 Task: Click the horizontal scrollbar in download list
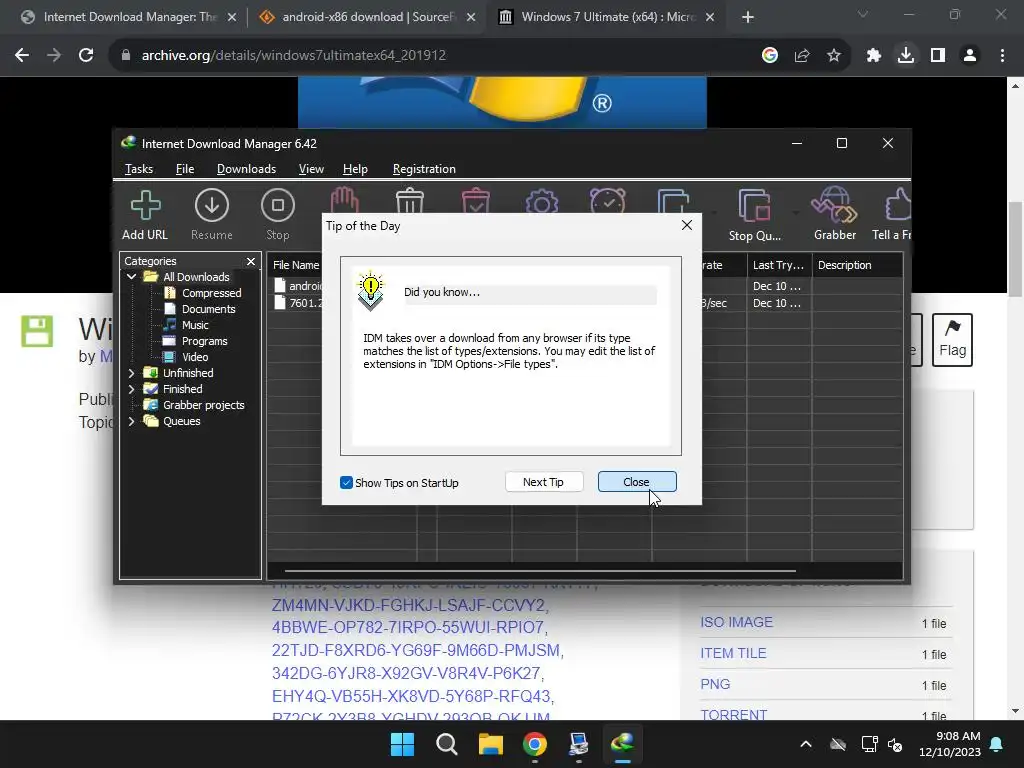540,571
